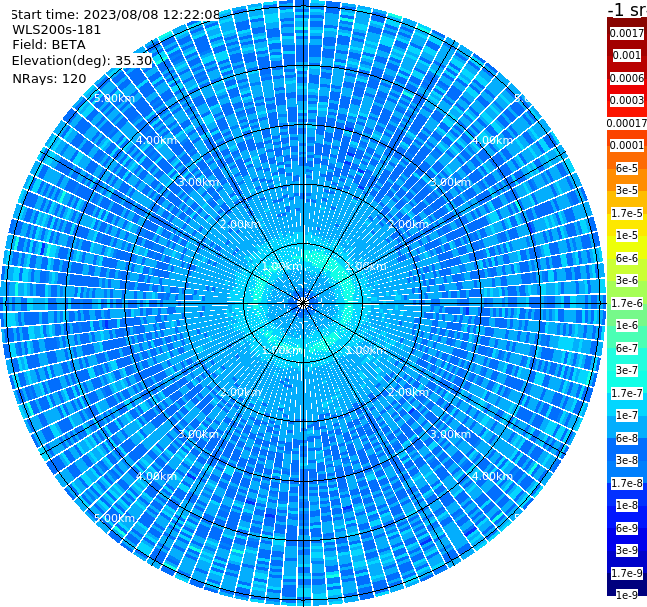Select colorbar value 1.7e-5
Viewport: 647px width, 607px height.
coord(627,213)
